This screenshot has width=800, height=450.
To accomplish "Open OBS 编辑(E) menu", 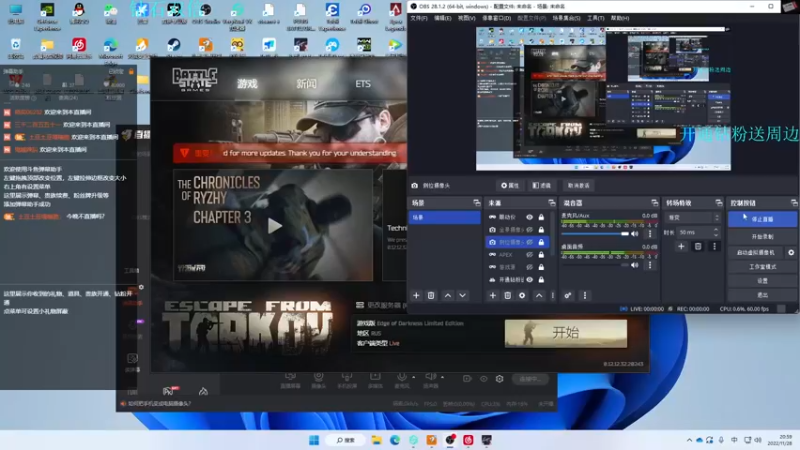I will [442, 18].
